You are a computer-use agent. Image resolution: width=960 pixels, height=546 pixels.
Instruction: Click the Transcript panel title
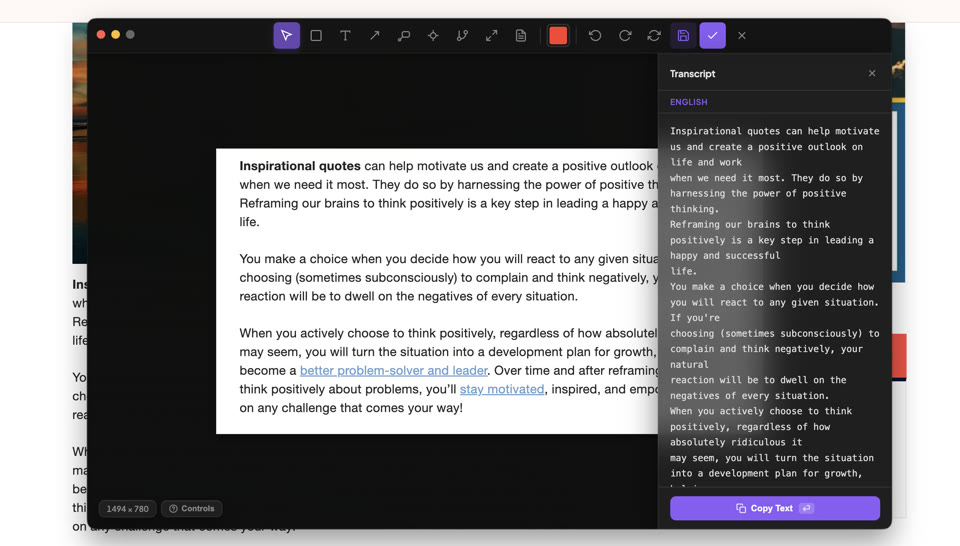tap(692, 73)
